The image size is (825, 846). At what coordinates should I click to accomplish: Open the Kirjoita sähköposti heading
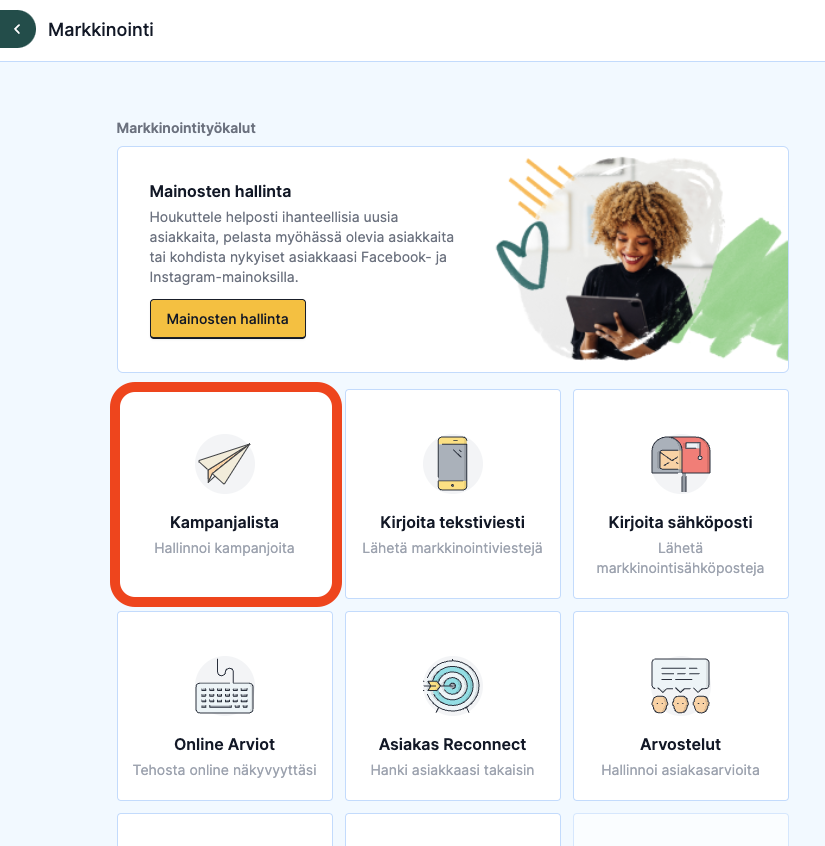point(680,522)
